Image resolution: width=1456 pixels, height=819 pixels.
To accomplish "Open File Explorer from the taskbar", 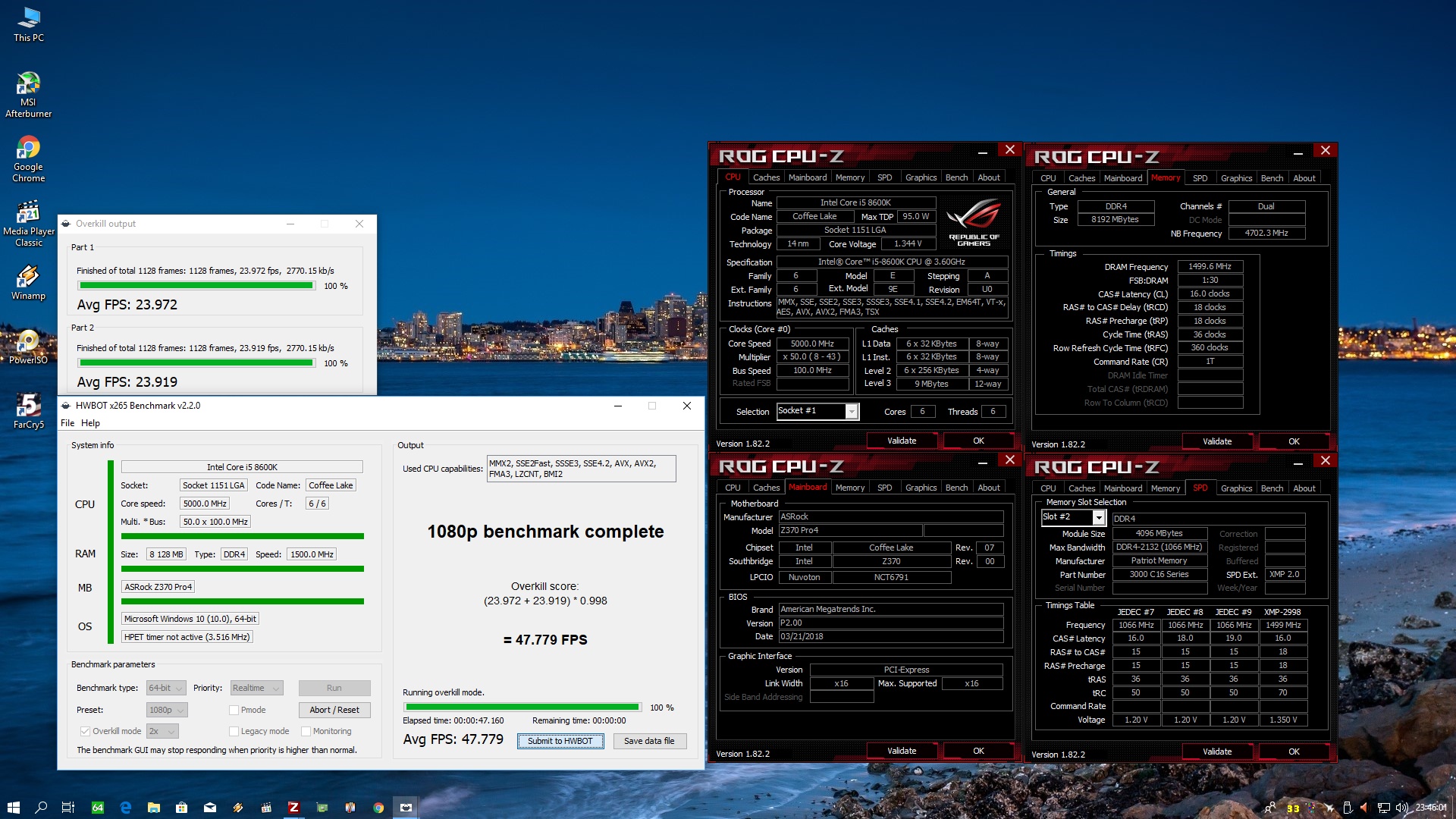I will (x=154, y=808).
